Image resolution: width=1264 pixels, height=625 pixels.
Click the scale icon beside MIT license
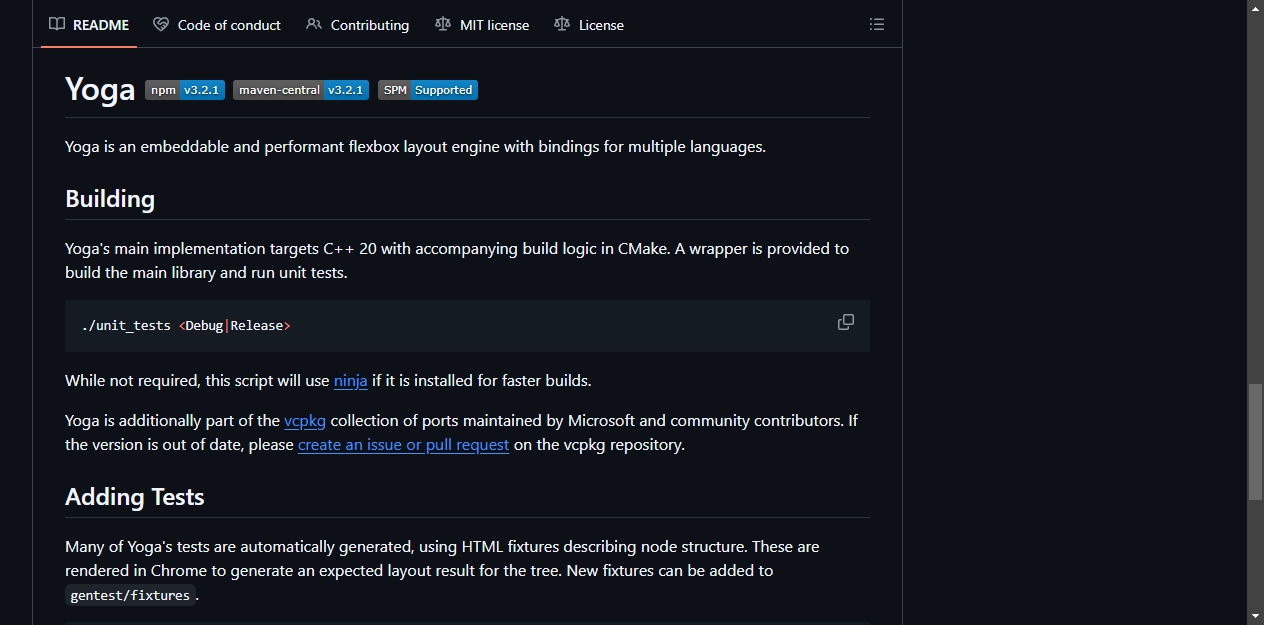[443, 25]
